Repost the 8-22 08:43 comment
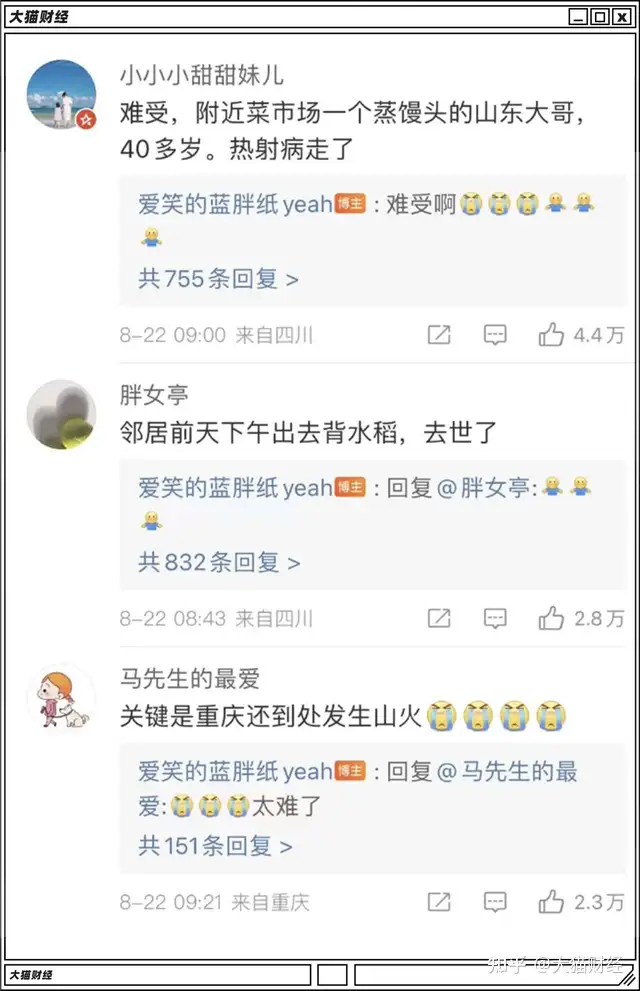 click(439, 618)
